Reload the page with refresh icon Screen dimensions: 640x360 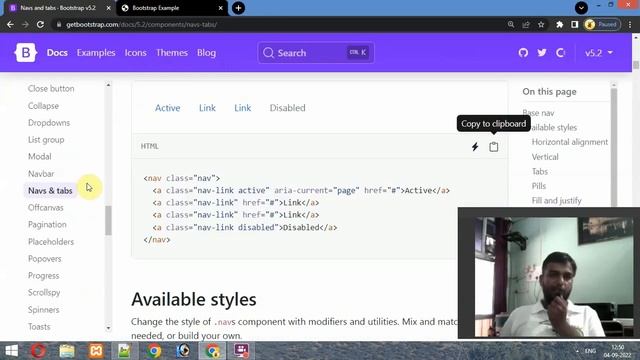point(40,24)
